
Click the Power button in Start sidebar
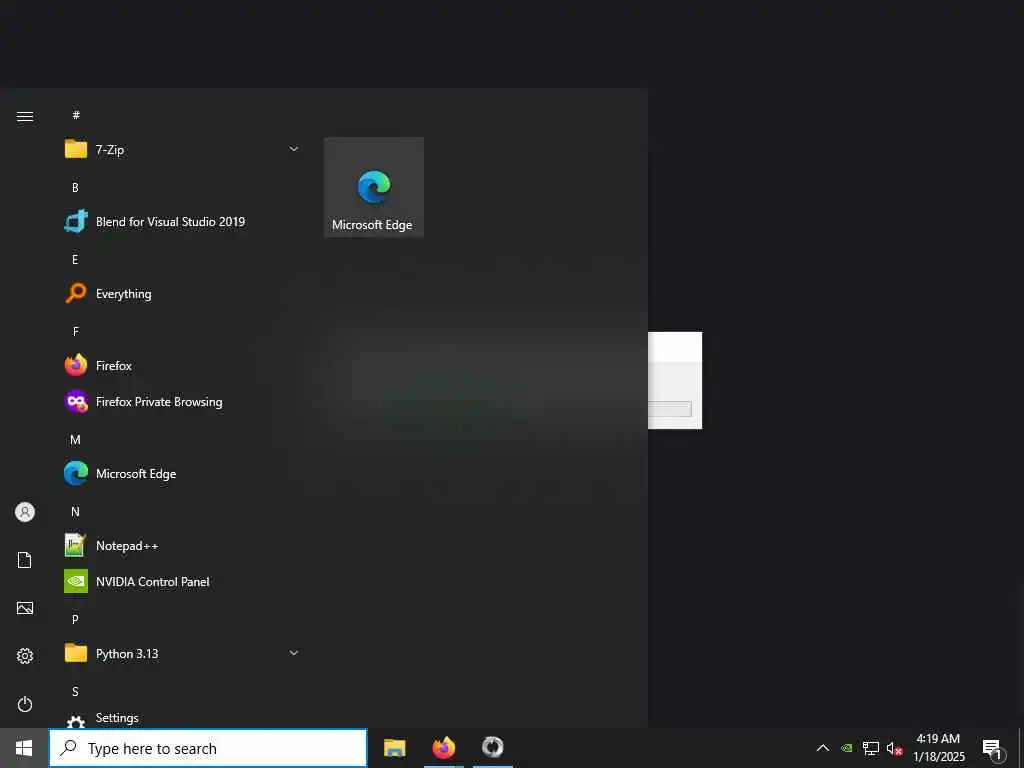click(x=25, y=704)
